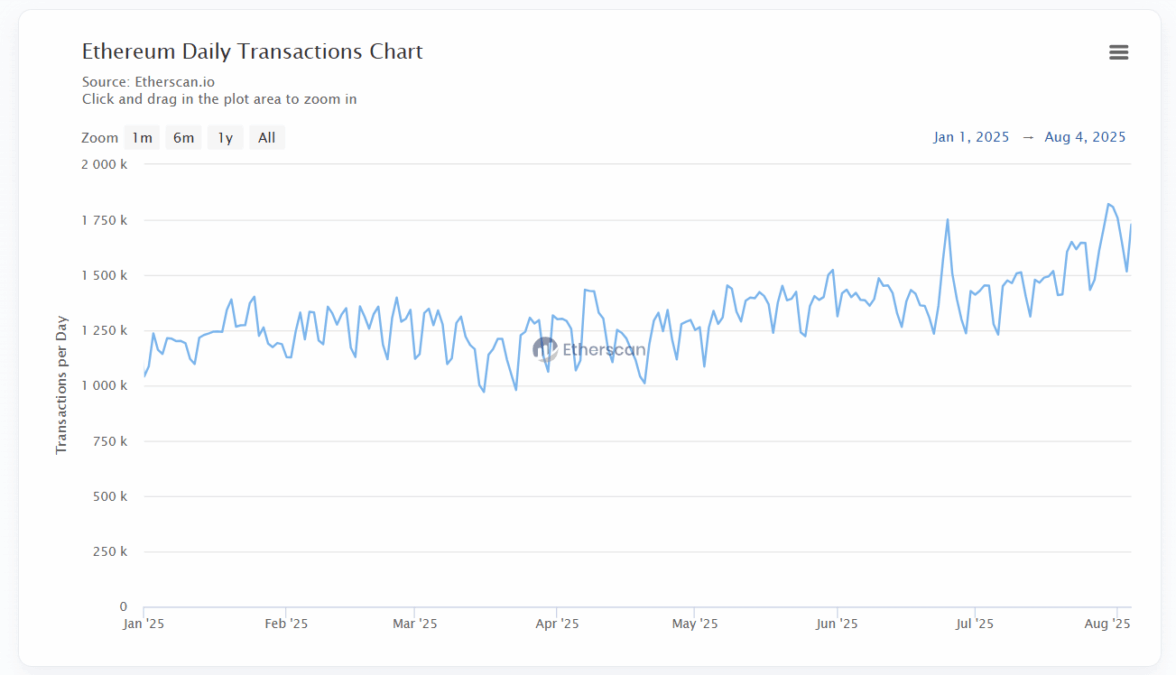The image size is (1176, 675).
Task: Click the Source: Etherscan.io subtitle text
Action: tap(148, 82)
